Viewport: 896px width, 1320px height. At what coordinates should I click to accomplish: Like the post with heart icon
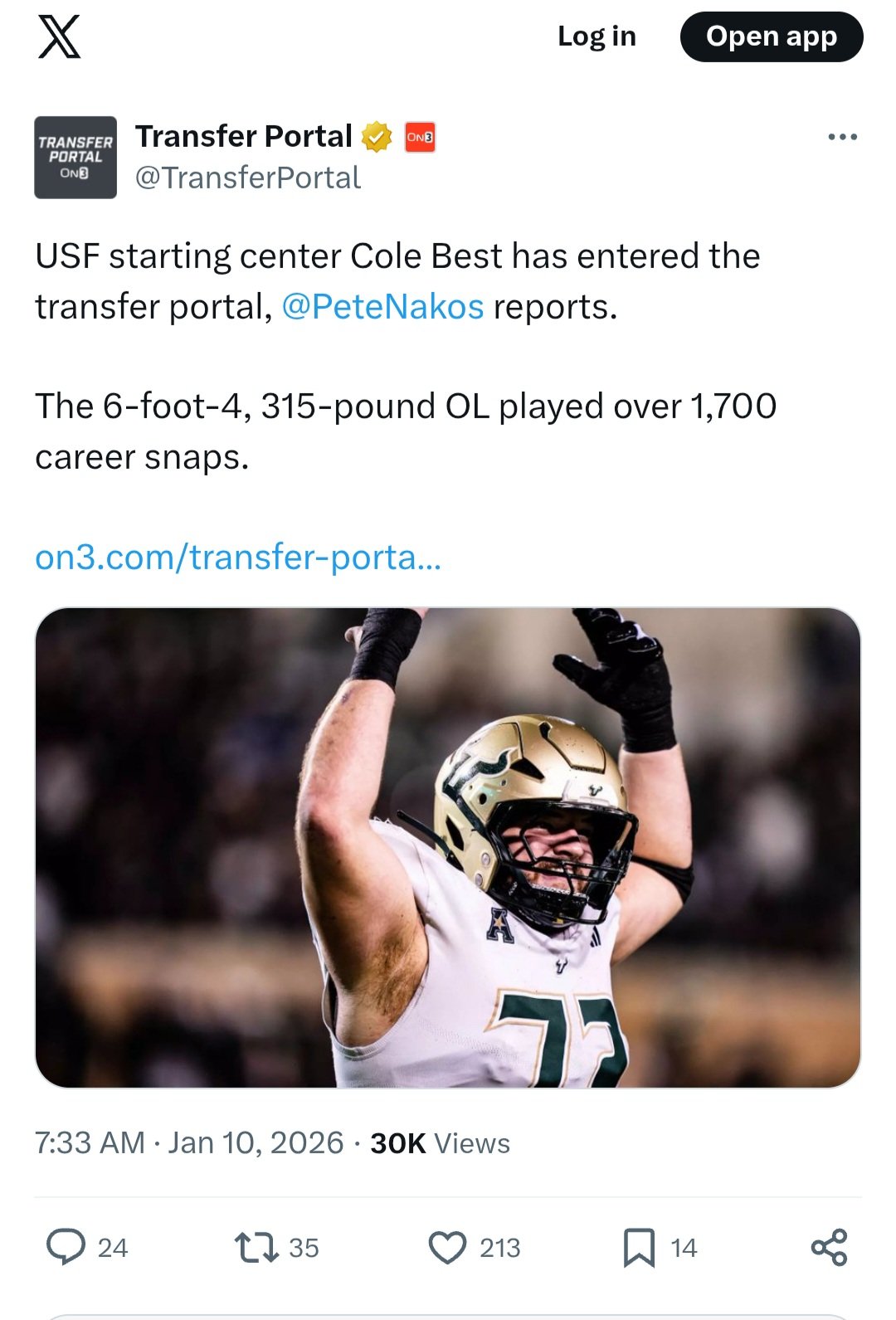coord(448,1247)
